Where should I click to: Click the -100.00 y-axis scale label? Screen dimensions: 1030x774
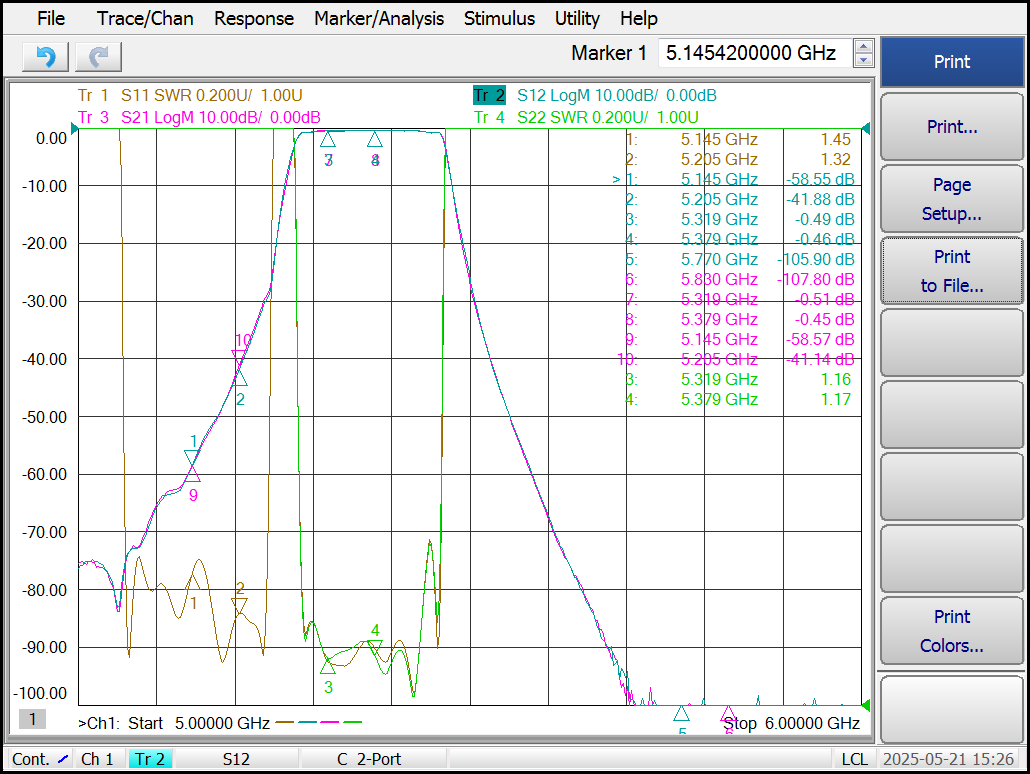(x=40, y=694)
